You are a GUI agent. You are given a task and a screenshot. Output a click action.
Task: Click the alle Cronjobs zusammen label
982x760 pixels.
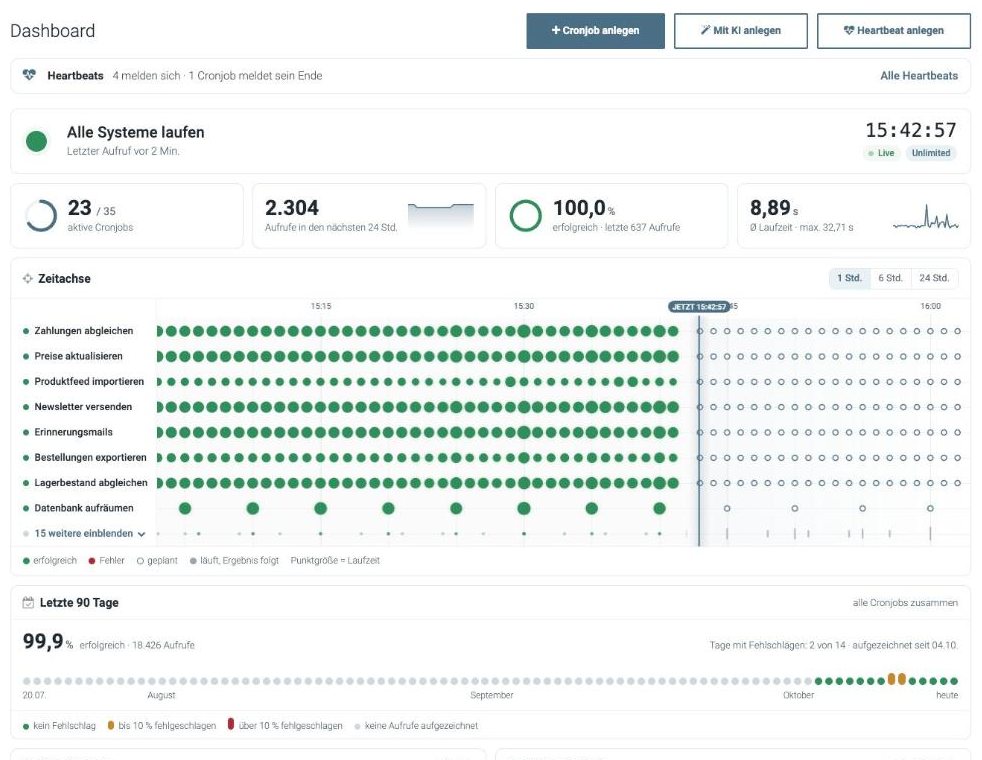tap(905, 603)
